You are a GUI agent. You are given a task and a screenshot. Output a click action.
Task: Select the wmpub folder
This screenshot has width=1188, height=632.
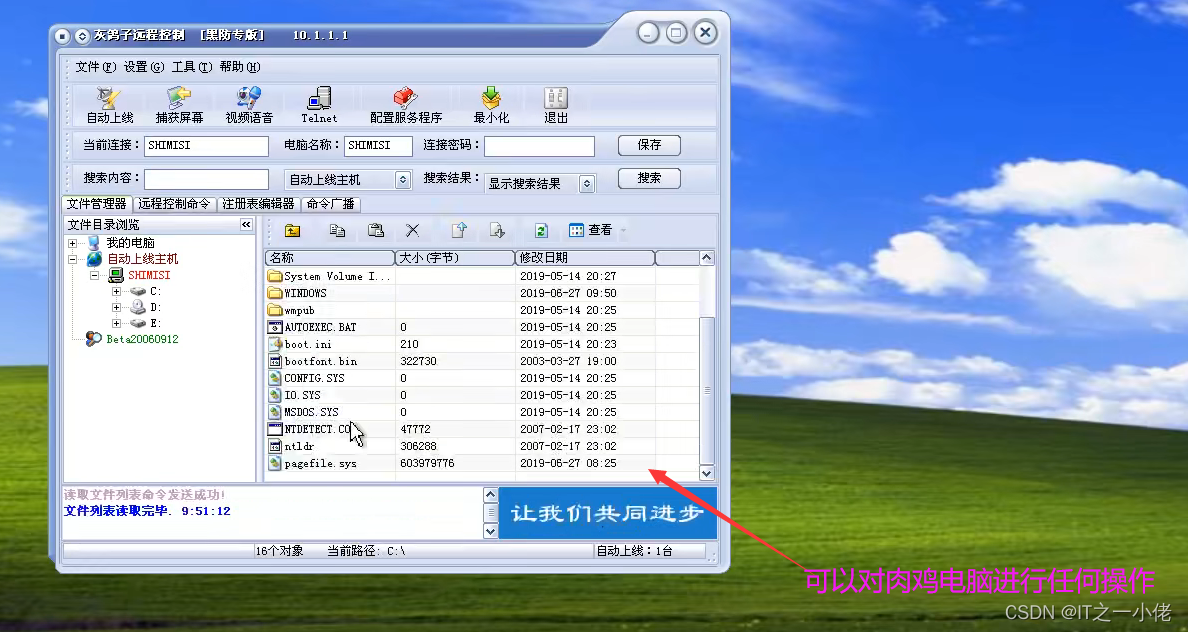[x=292, y=310]
